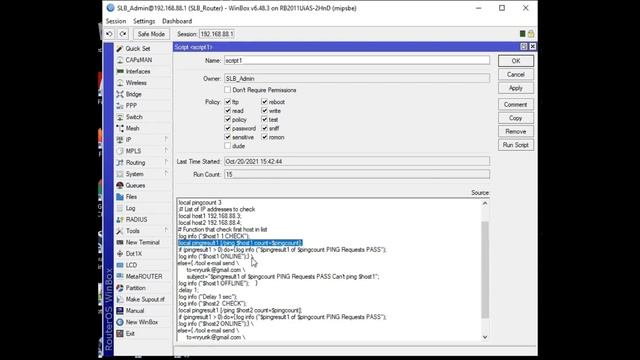
Task: Click the OK button
Action: click(x=516, y=61)
